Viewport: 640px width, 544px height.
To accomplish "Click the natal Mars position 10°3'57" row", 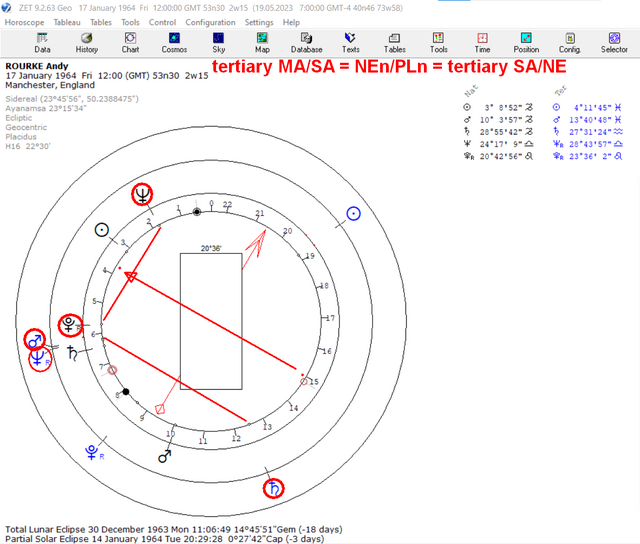I will click(498, 120).
